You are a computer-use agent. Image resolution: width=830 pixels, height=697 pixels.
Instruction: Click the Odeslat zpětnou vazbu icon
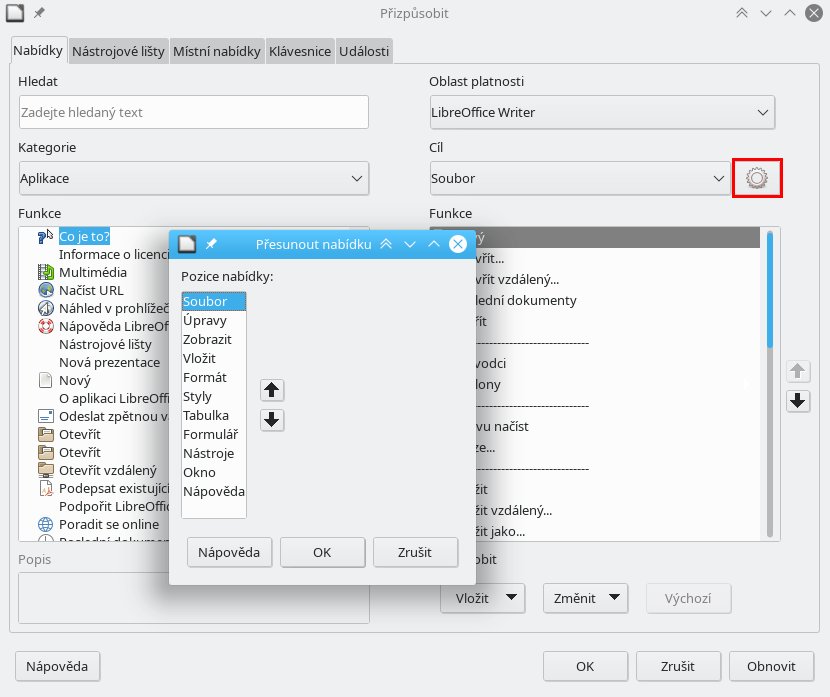[46, 416]
